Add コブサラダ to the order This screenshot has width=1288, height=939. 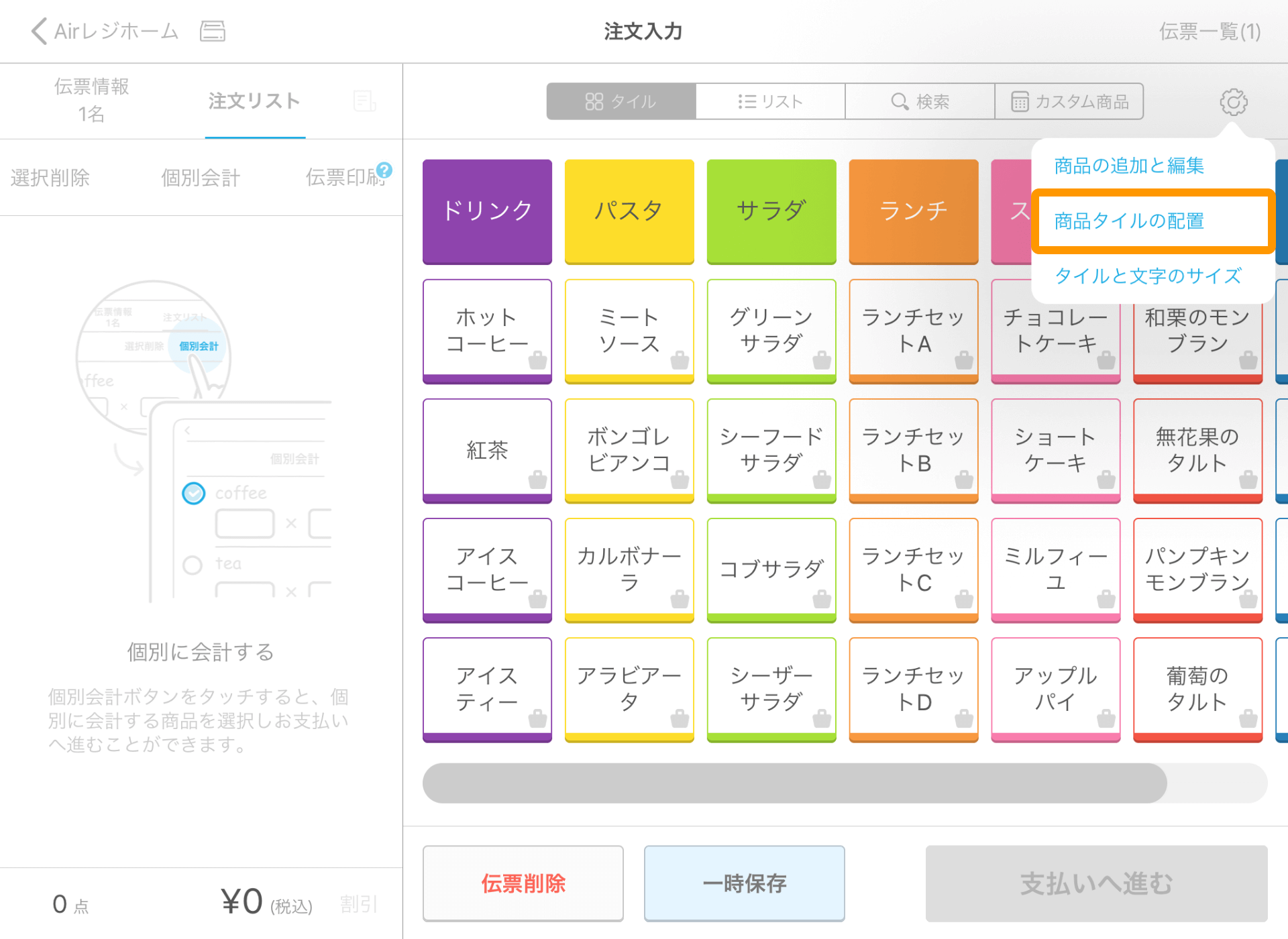[771, 570]
